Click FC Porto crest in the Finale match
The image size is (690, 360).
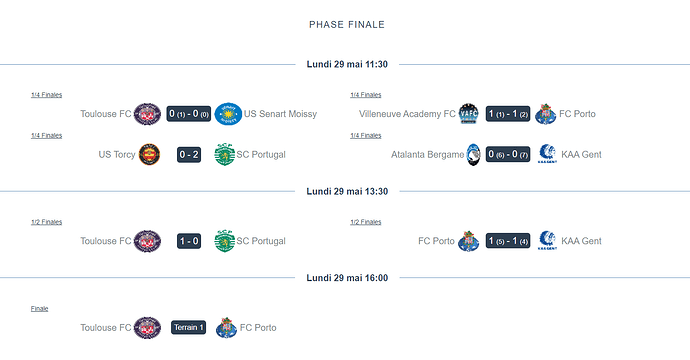tap(226, 327)
